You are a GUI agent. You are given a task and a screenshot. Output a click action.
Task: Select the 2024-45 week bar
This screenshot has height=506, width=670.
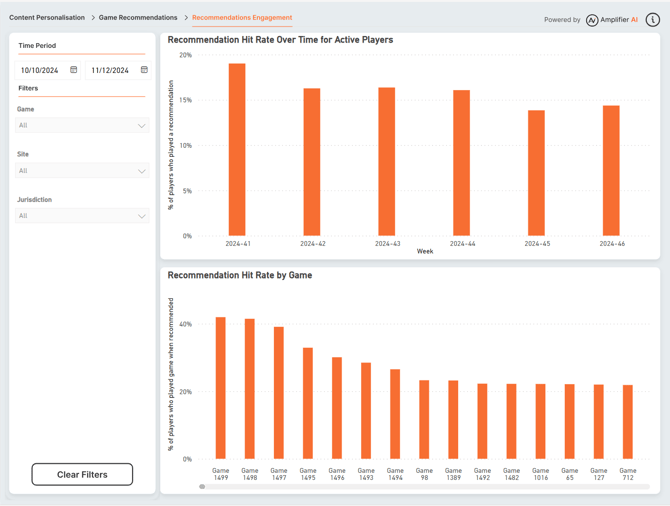(537, 173)
